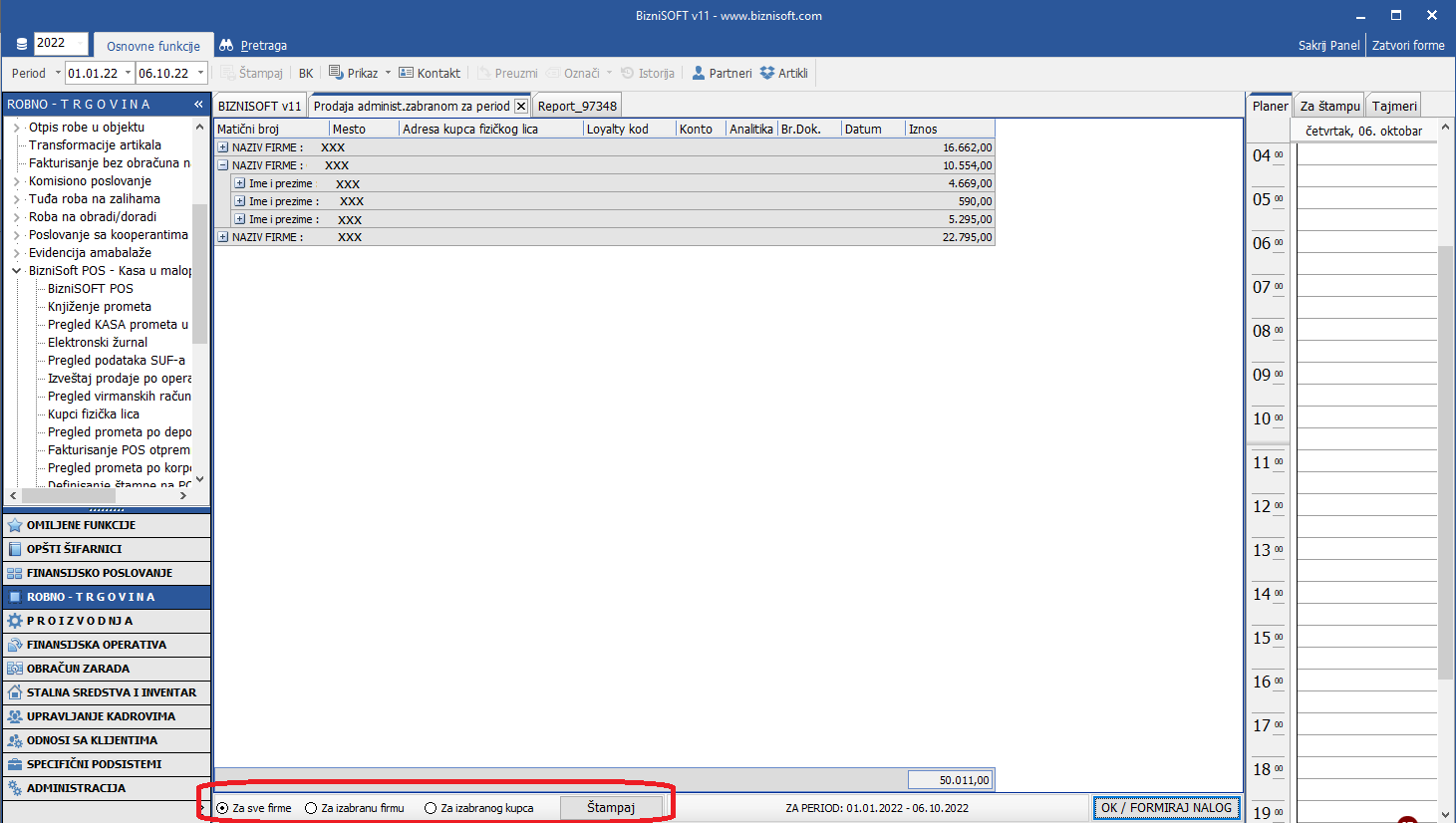Open PROIZVODNJA module with gear icon

pos(15,621)
